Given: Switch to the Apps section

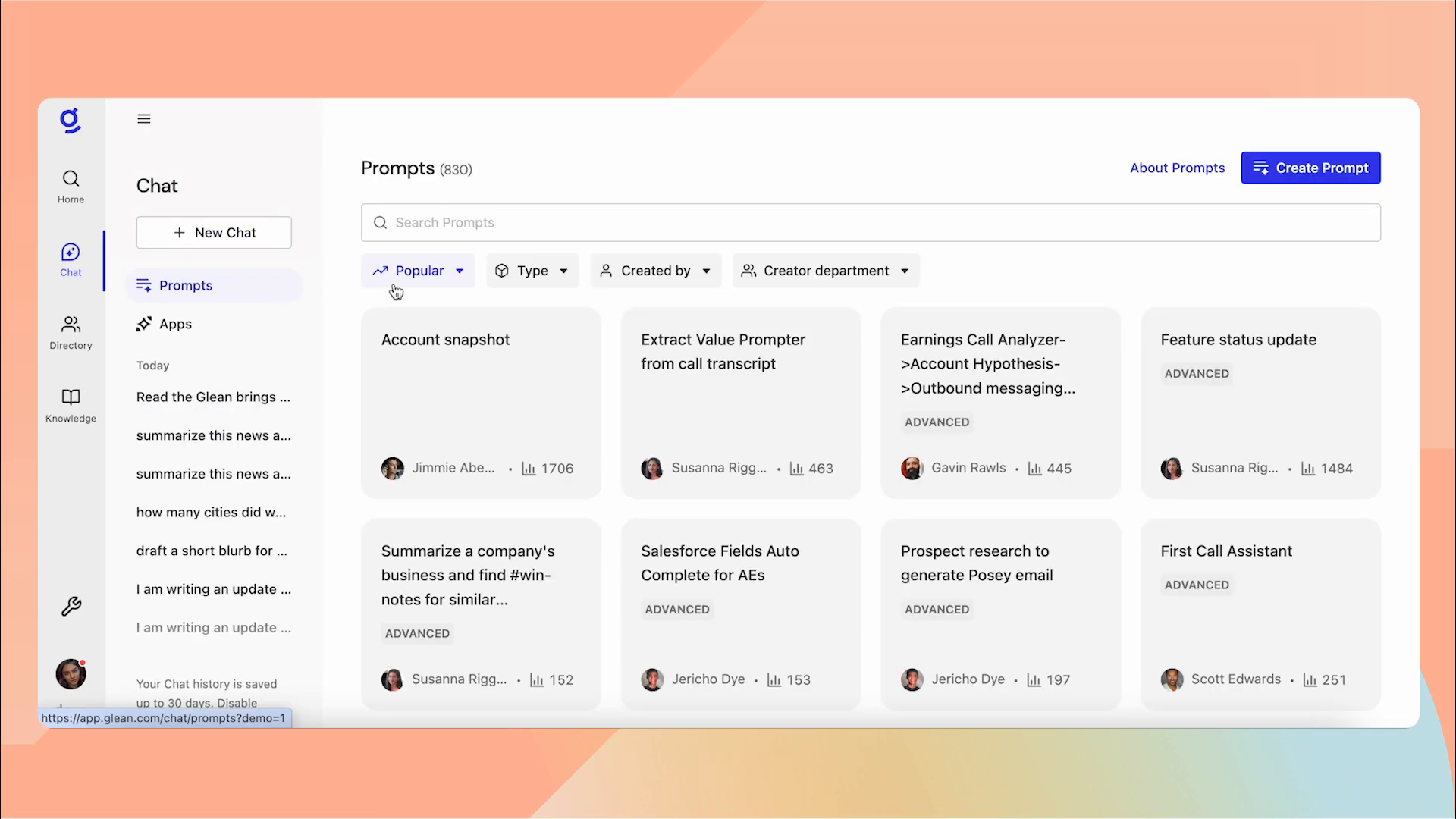Looking at the screenshot, I should pyautogui.click(x=174, y=324).
